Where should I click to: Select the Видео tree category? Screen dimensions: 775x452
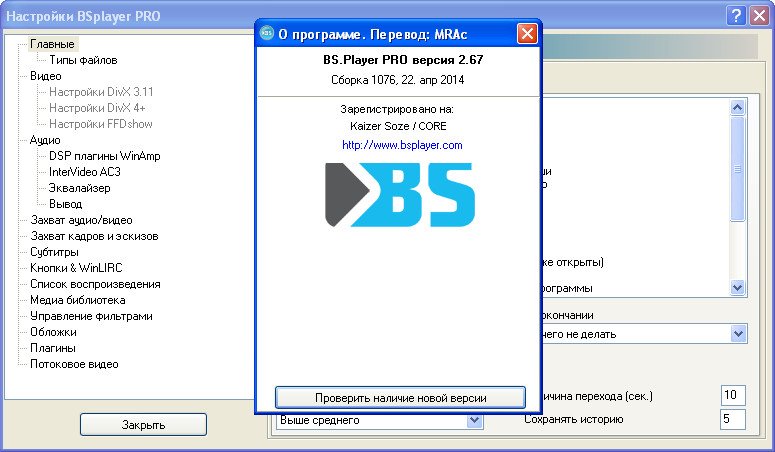(x=46, y=76)
